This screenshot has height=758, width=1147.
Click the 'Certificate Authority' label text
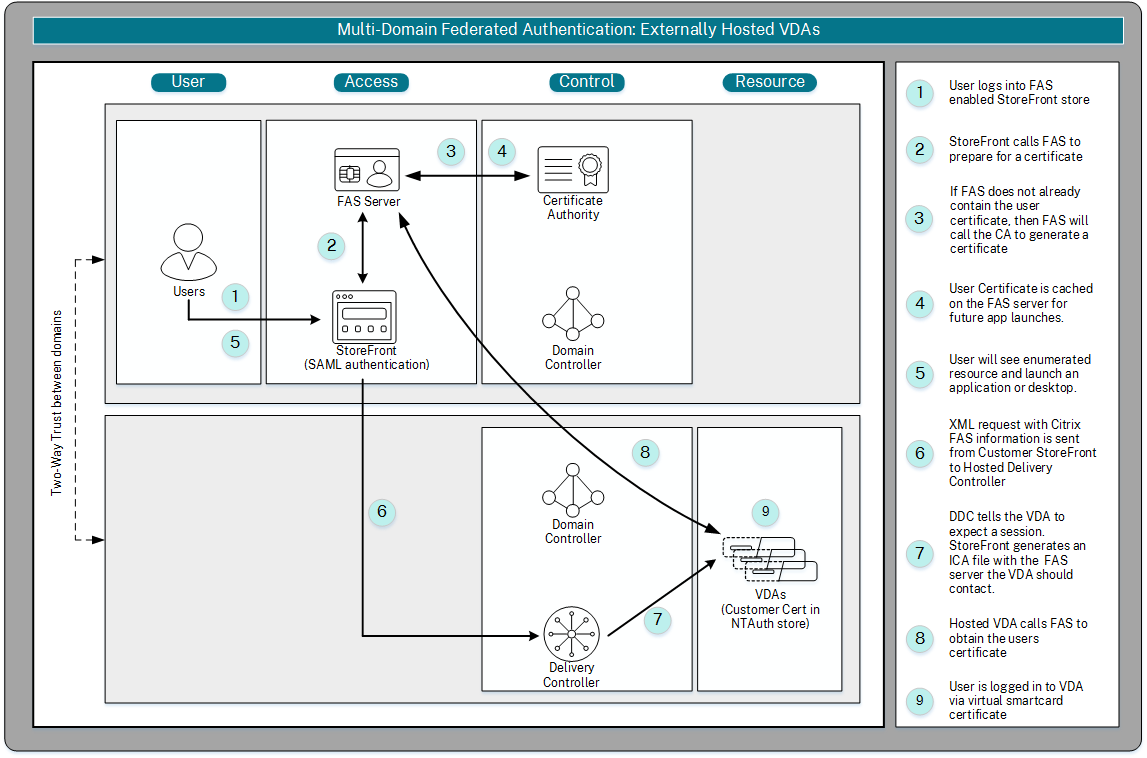[573, 207]
